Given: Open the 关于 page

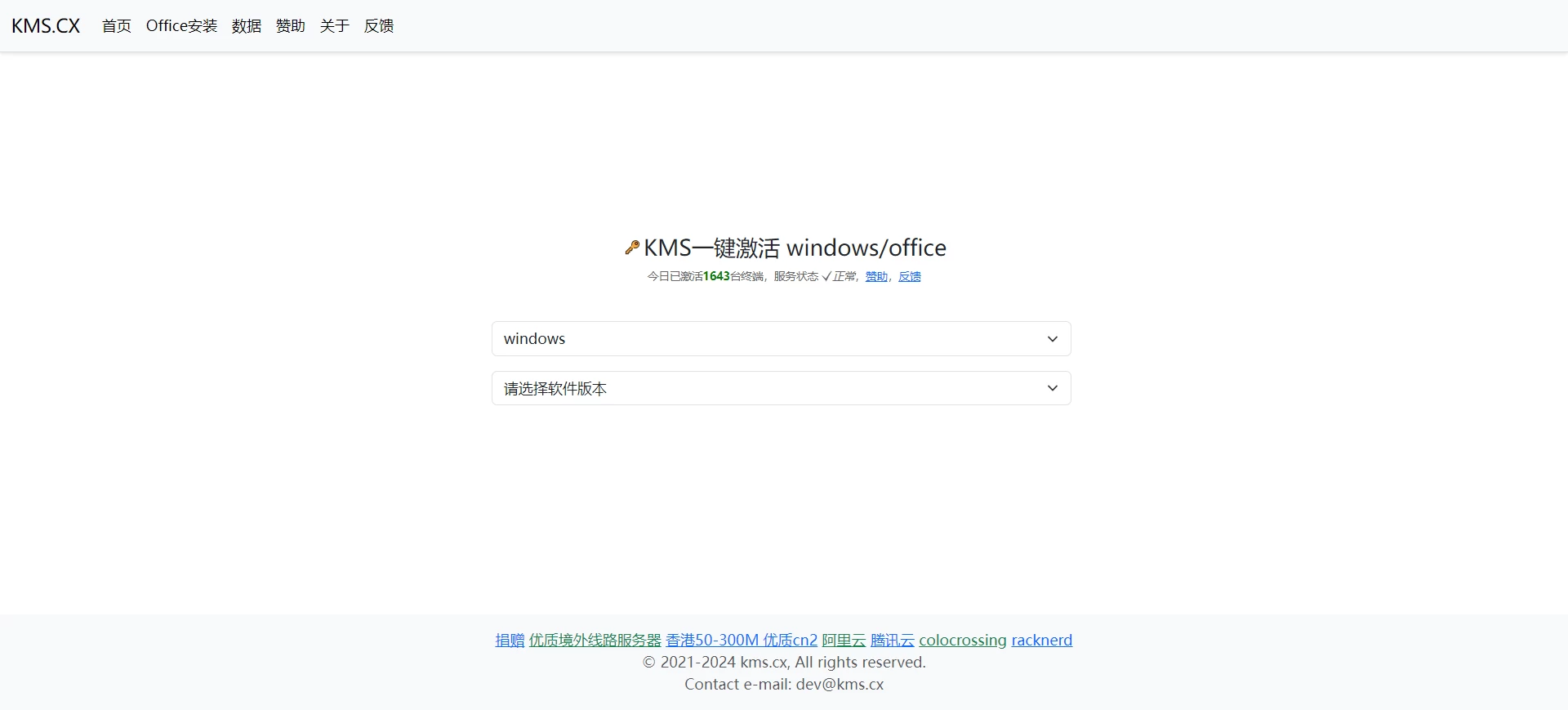Looking at the screenshot, I should point(335,26).
